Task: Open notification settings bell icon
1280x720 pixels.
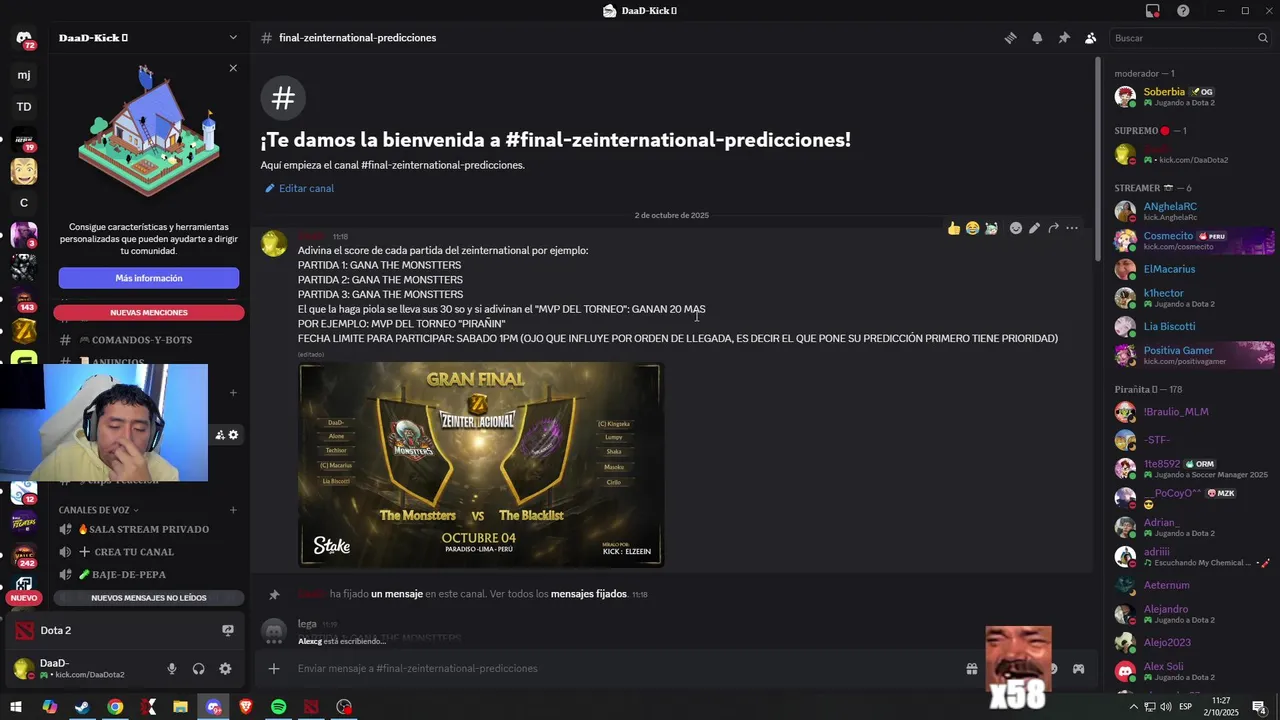Action: click(1037, 38)
